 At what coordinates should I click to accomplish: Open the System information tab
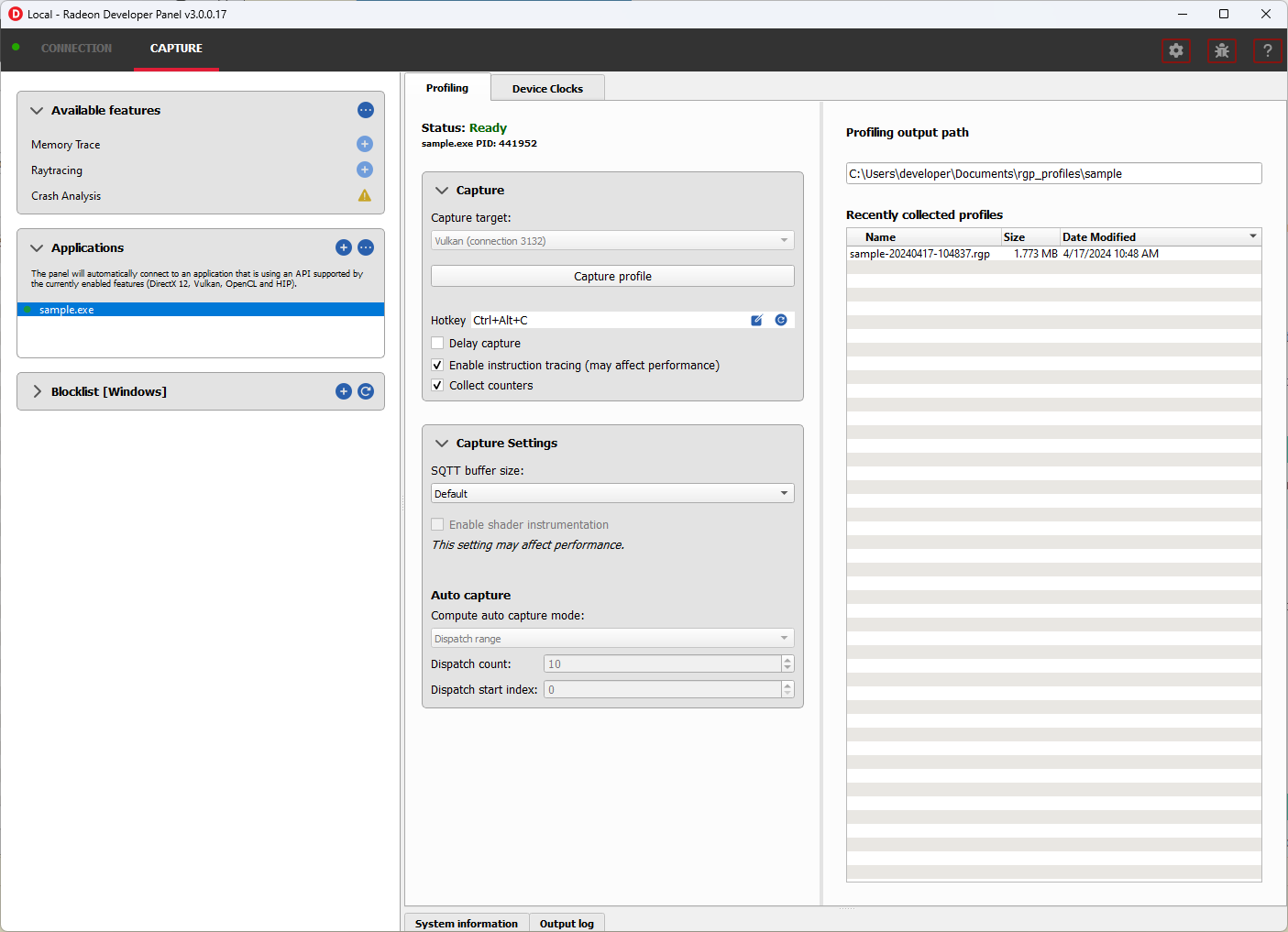coord(467,923)
